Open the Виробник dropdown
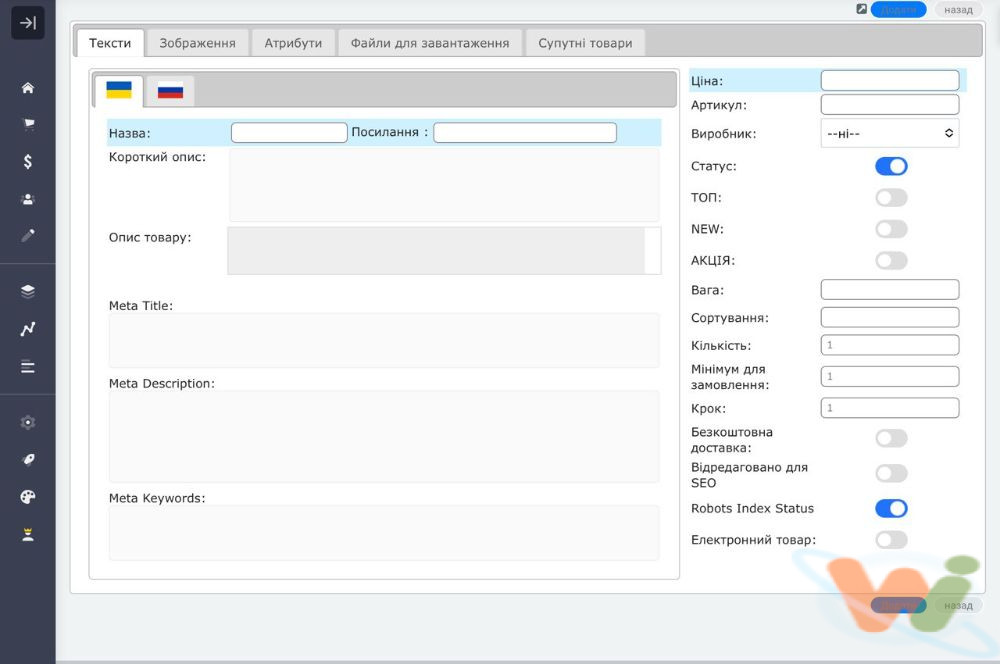 (889, 133)
